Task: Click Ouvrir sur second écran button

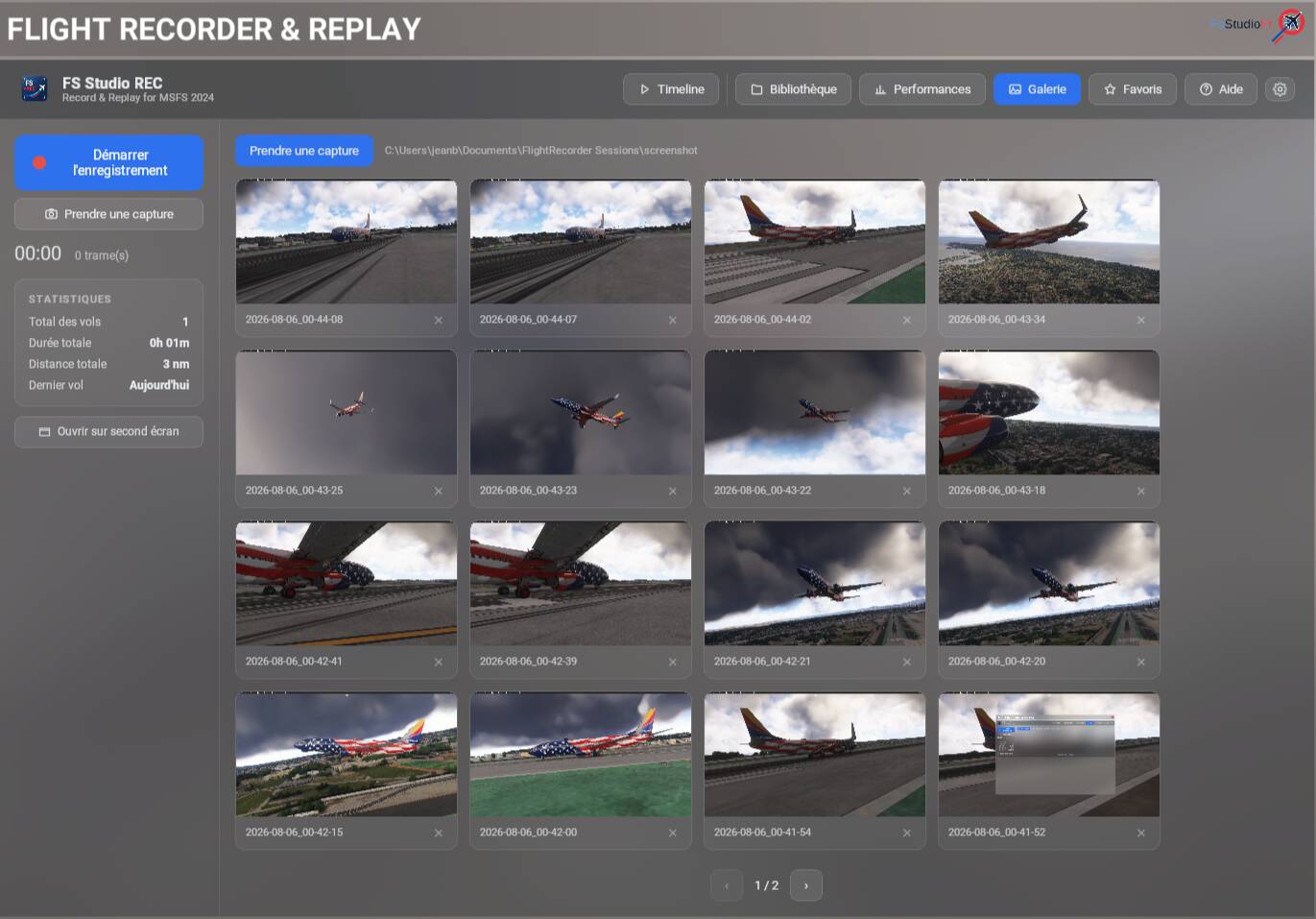Action: point(108,432)
